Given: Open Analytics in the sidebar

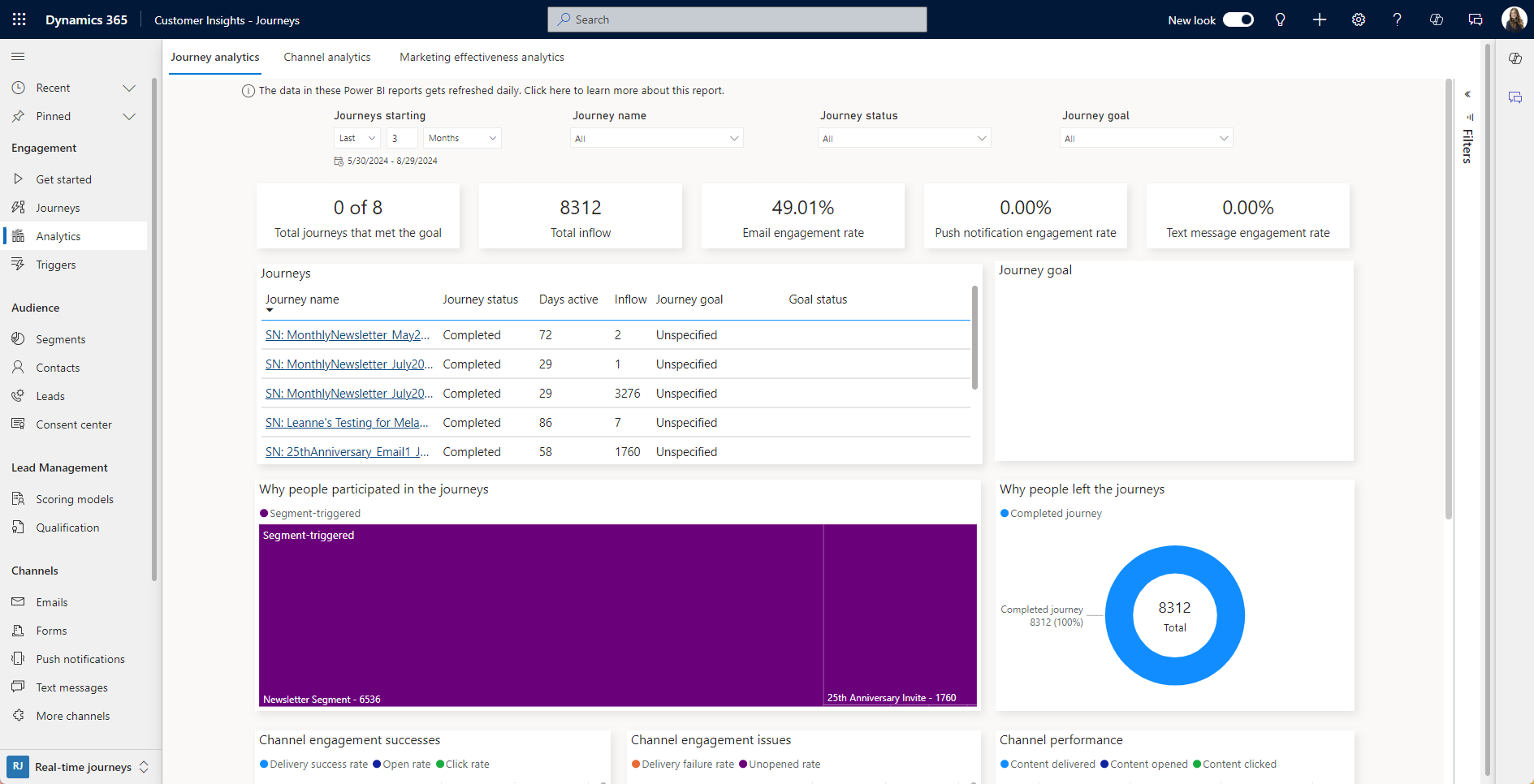Looking at the screenshot, I should click(x=75, y=236).
